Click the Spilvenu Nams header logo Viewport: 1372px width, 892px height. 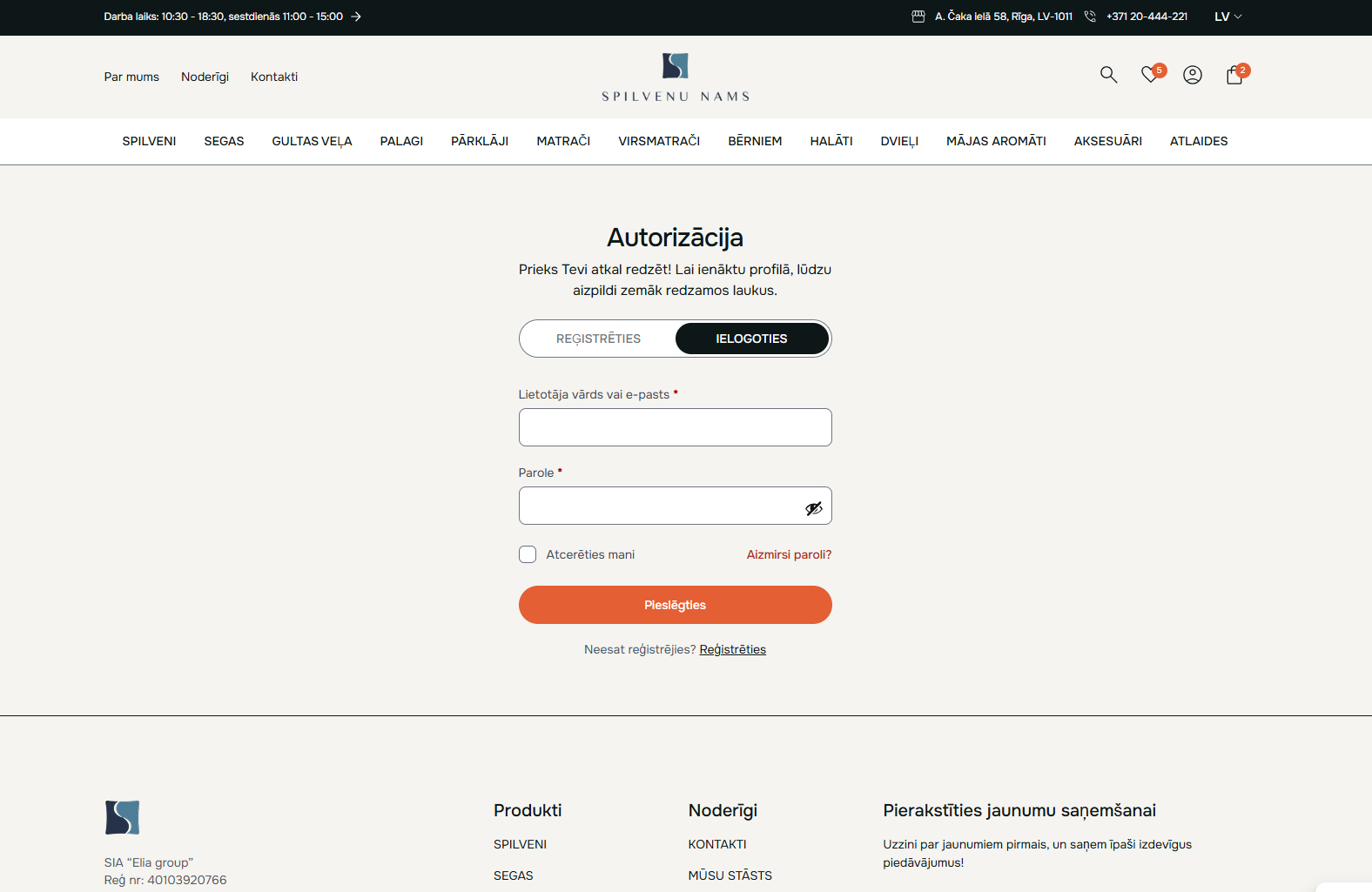[675, 77]
